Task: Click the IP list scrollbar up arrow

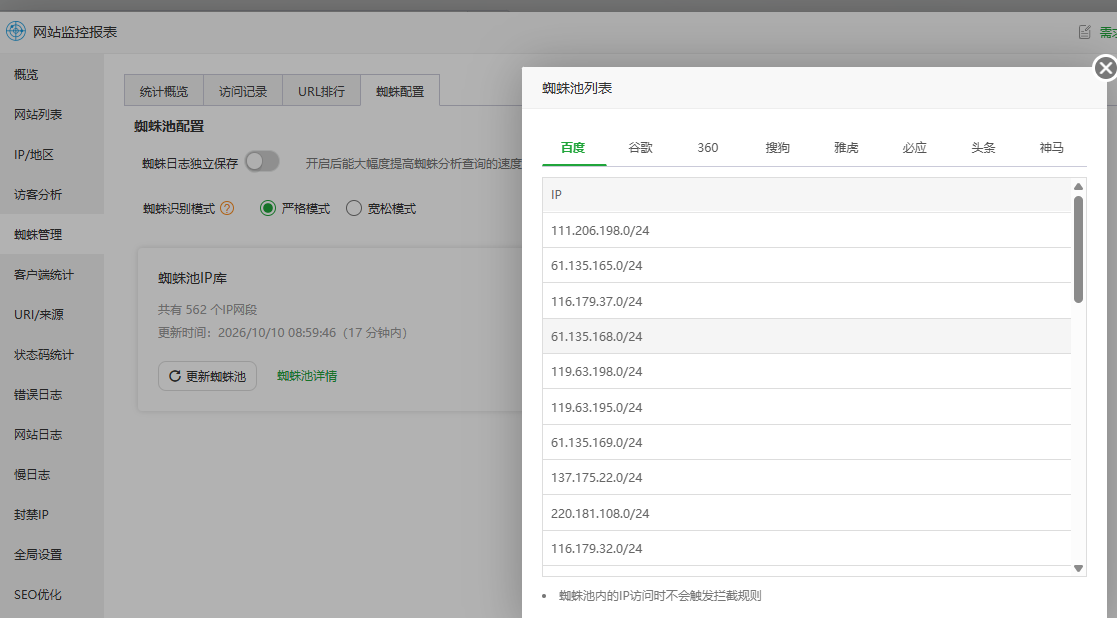Action: tap(1079, 187)
